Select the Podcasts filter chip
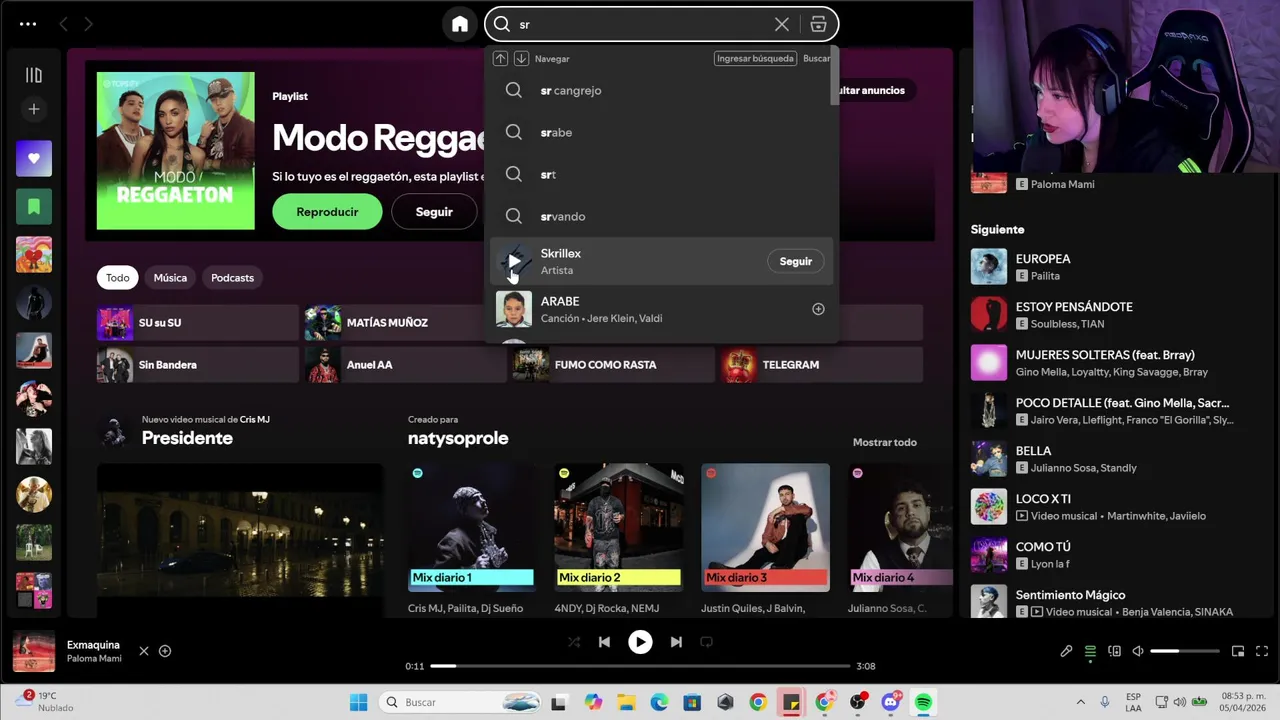Image resolution: width=1280 pixels, height=720 pixels. click(x=232, y=278)
